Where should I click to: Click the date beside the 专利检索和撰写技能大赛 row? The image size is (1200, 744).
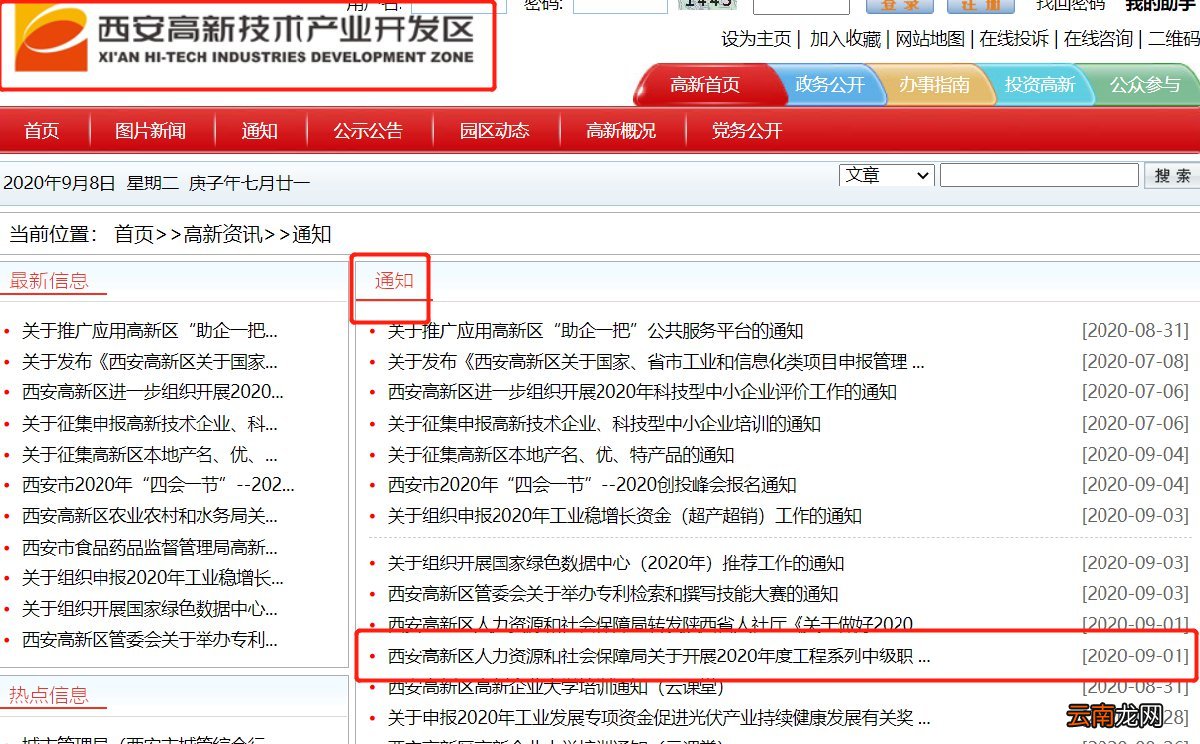tap(1135, 594)
